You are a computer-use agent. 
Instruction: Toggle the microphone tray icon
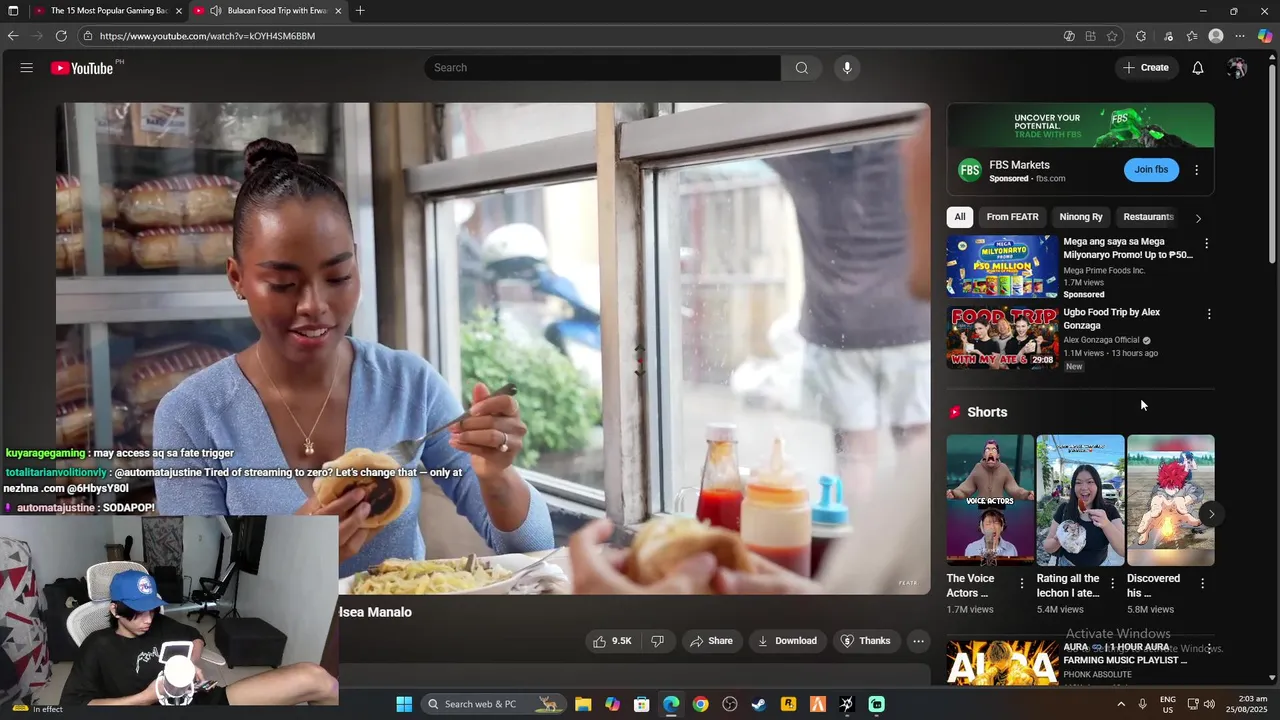[x=1142, y=704]
